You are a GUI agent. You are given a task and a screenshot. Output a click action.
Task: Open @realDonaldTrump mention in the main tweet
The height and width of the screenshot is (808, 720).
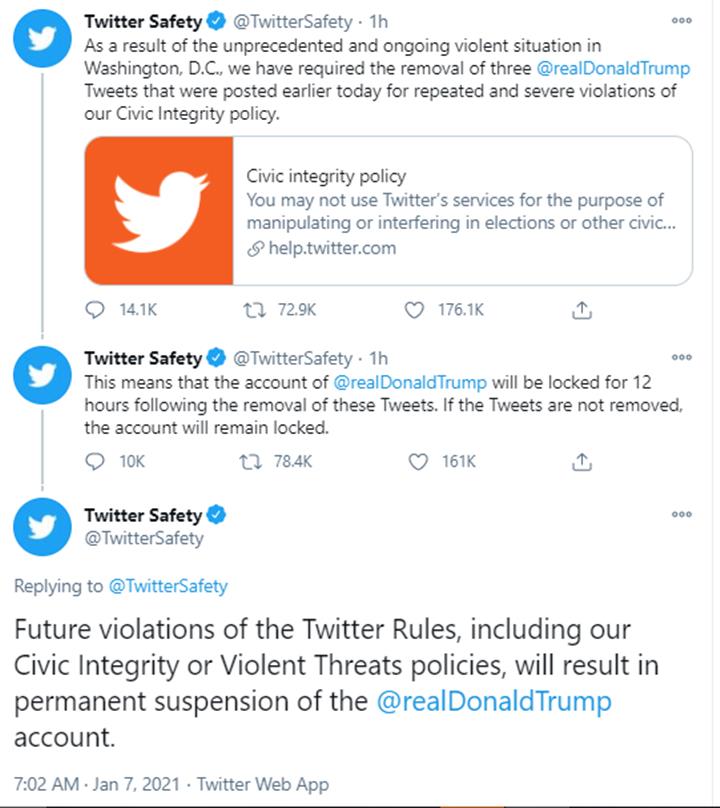pos(494,702)
